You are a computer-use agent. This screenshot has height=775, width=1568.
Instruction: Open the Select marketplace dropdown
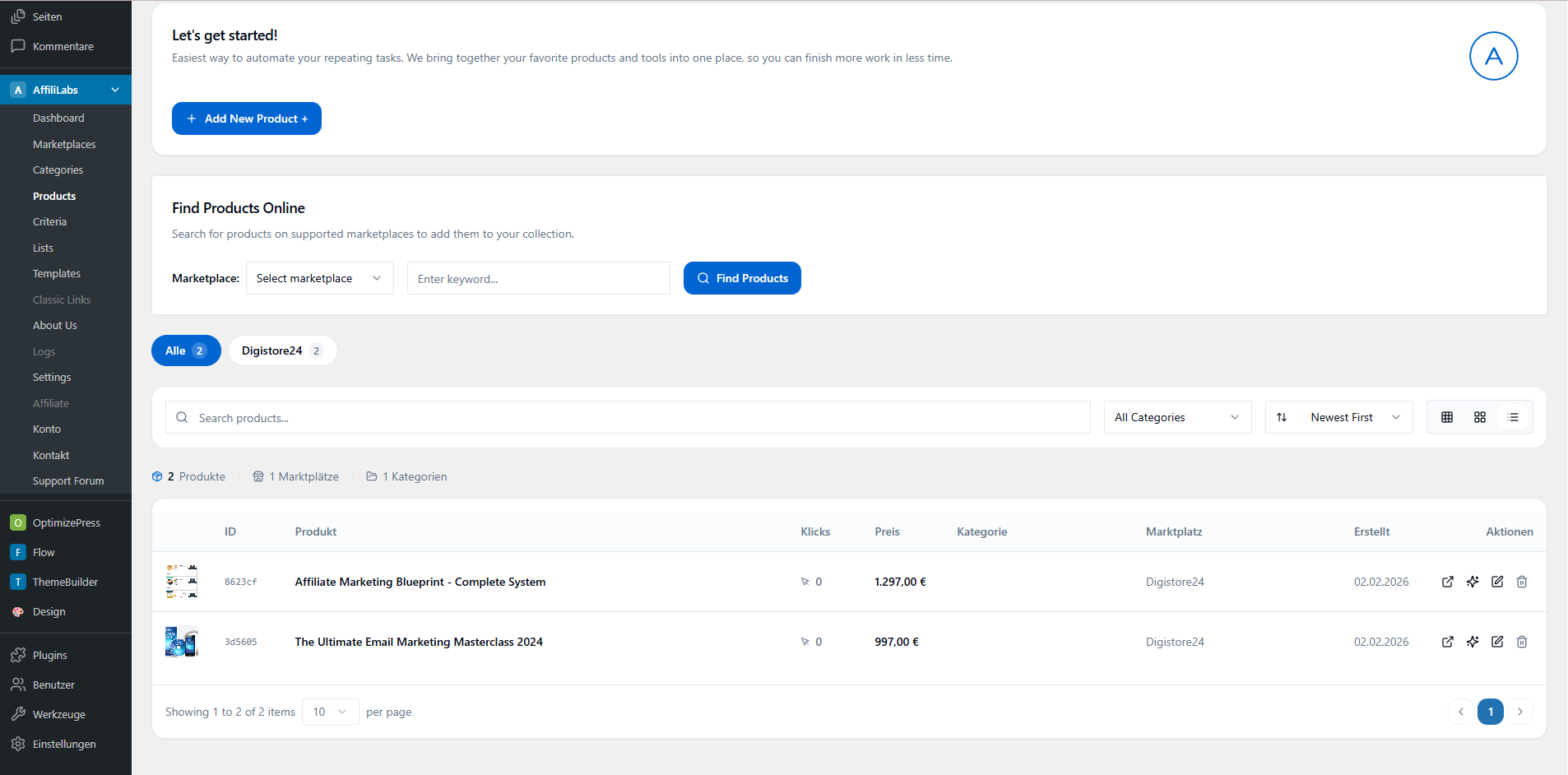[x=319, y=278]
